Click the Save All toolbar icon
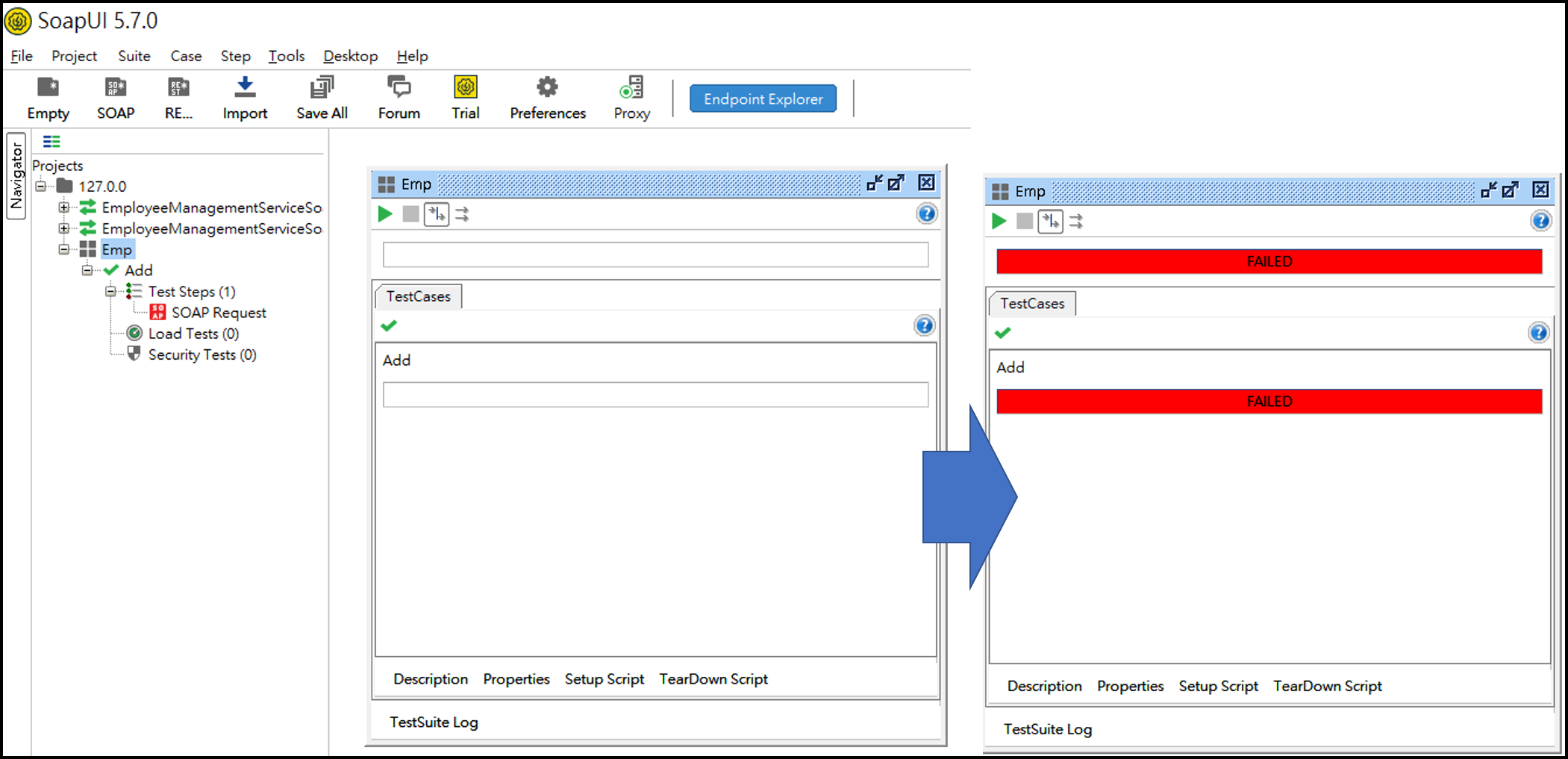This screenshot has width=1568, height=759. click(x=322, y=88)
